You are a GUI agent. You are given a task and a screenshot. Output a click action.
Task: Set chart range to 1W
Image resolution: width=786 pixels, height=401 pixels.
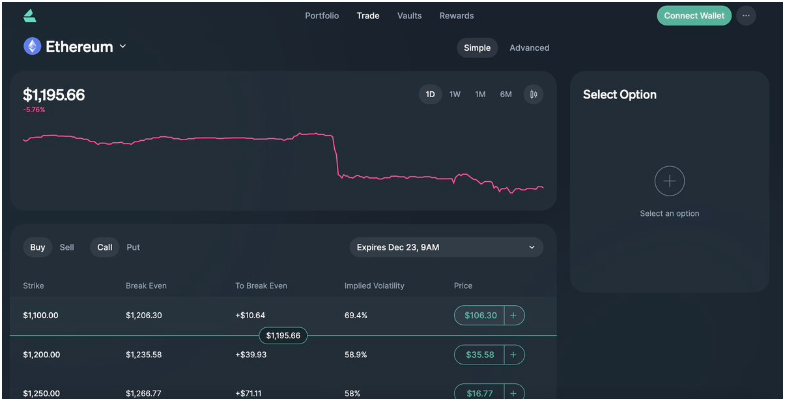[x=455, y=94]
